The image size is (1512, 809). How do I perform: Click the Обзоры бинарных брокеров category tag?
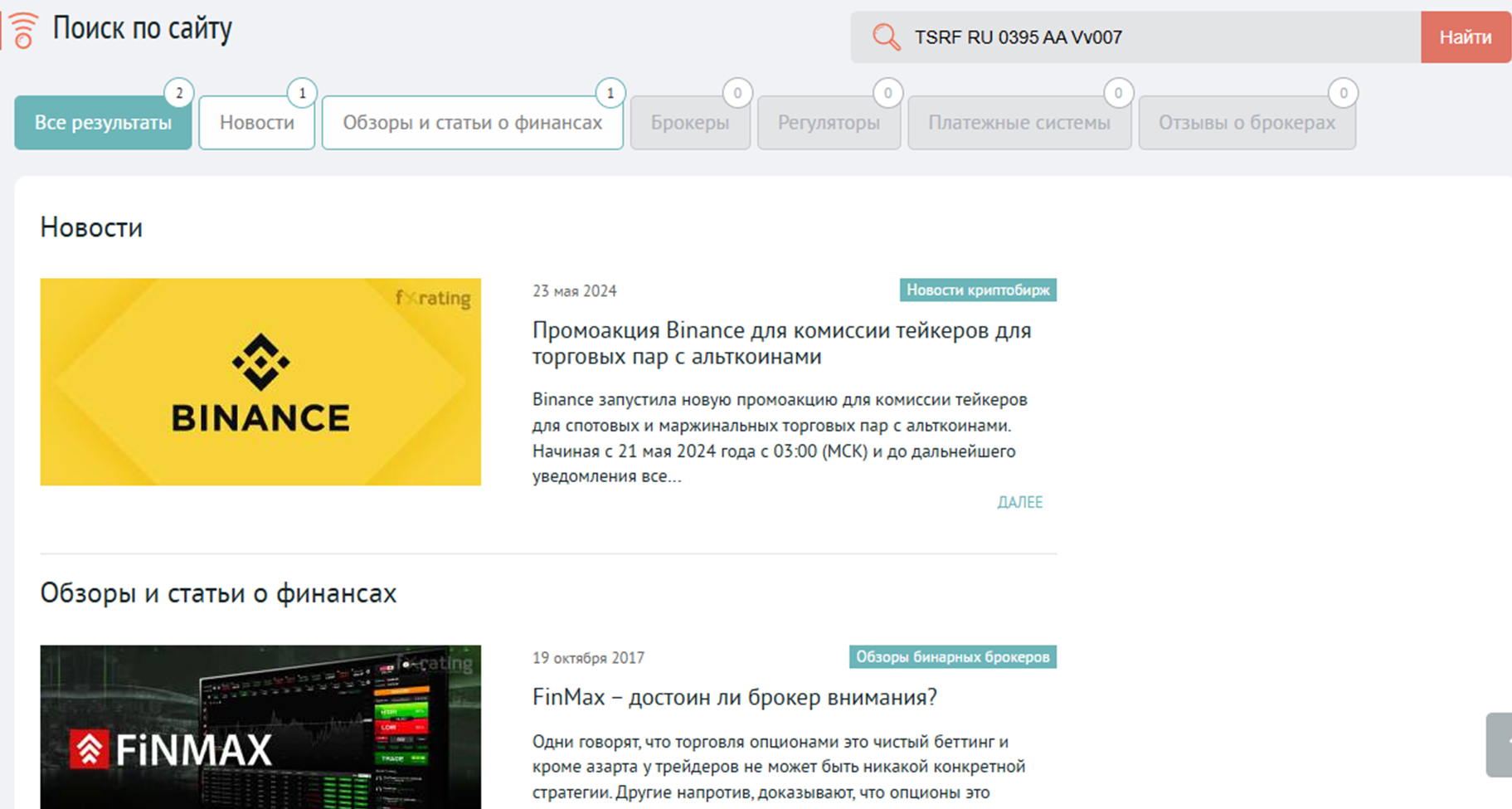pos(953,657)
